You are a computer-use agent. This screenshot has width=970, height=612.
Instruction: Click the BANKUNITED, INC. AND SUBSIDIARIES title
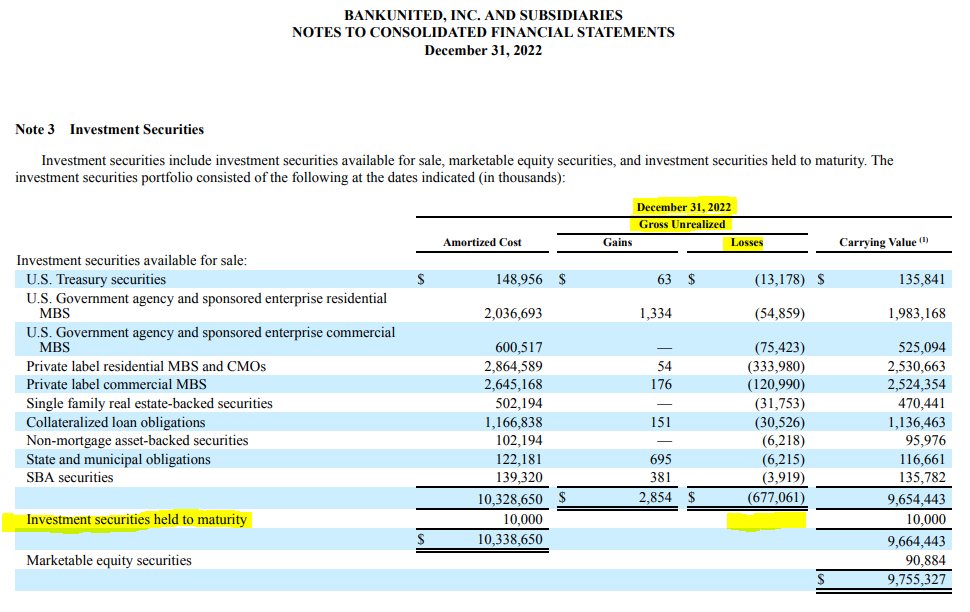483,15
